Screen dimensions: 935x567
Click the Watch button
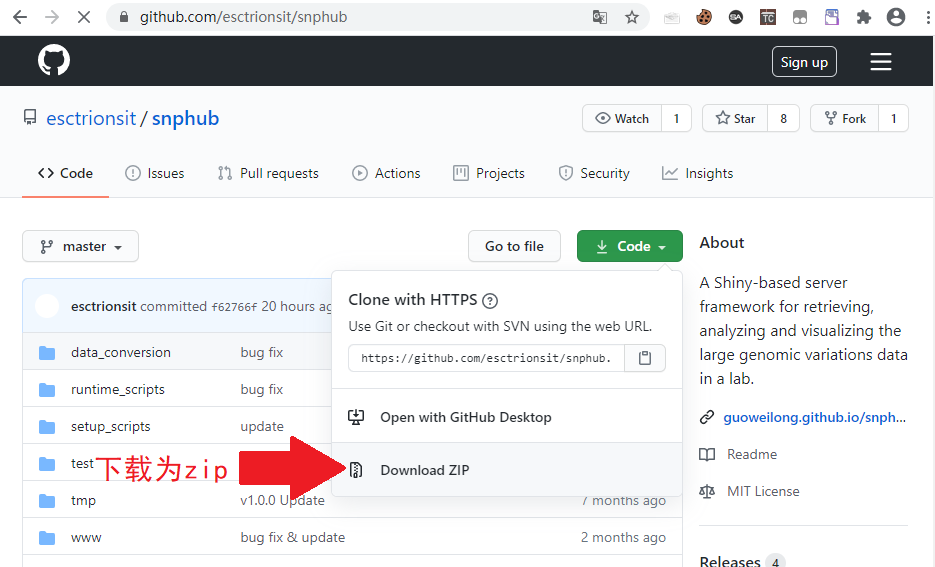coord(622,118)
